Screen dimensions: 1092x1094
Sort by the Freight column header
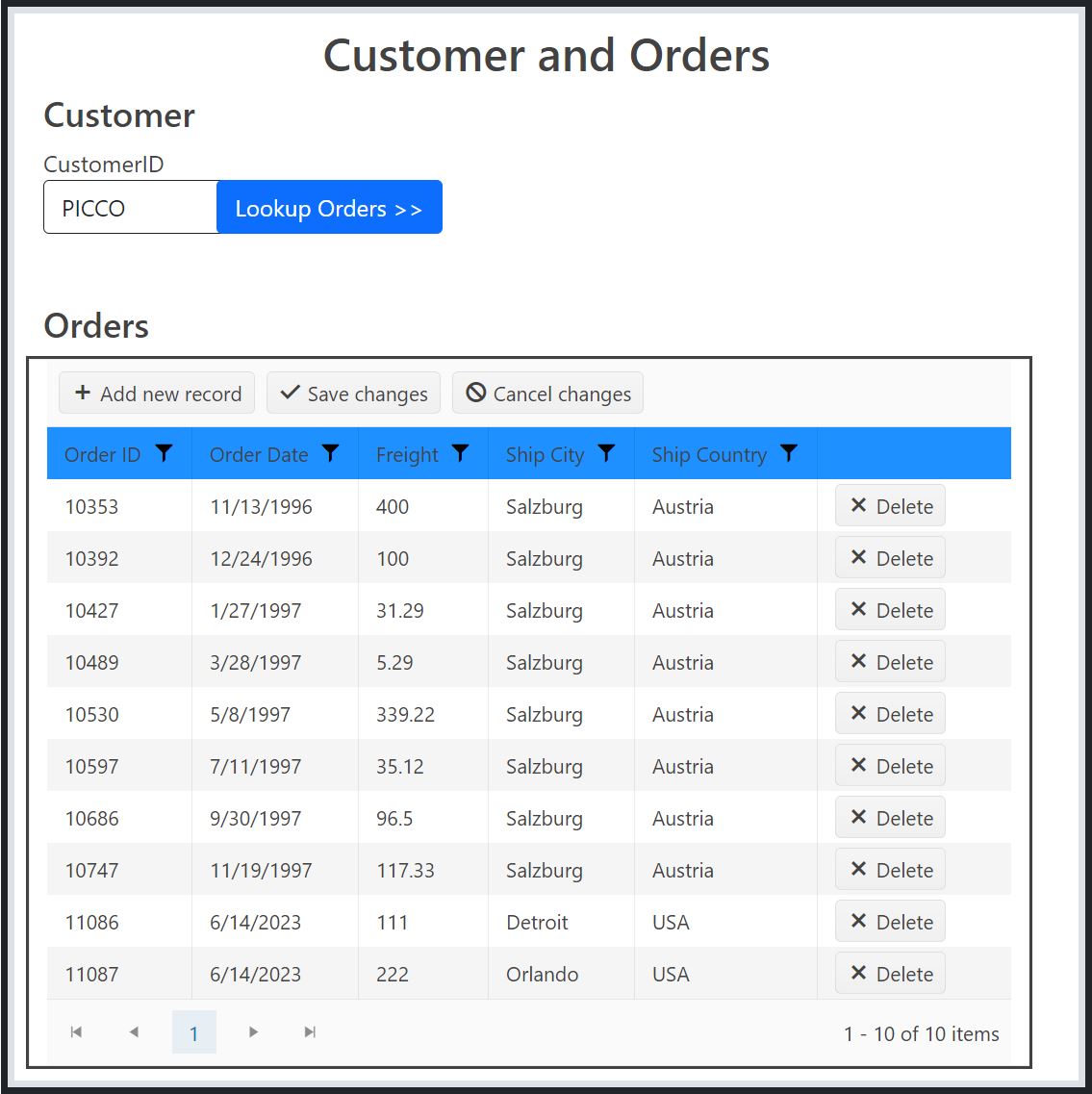tap(407, 454)
